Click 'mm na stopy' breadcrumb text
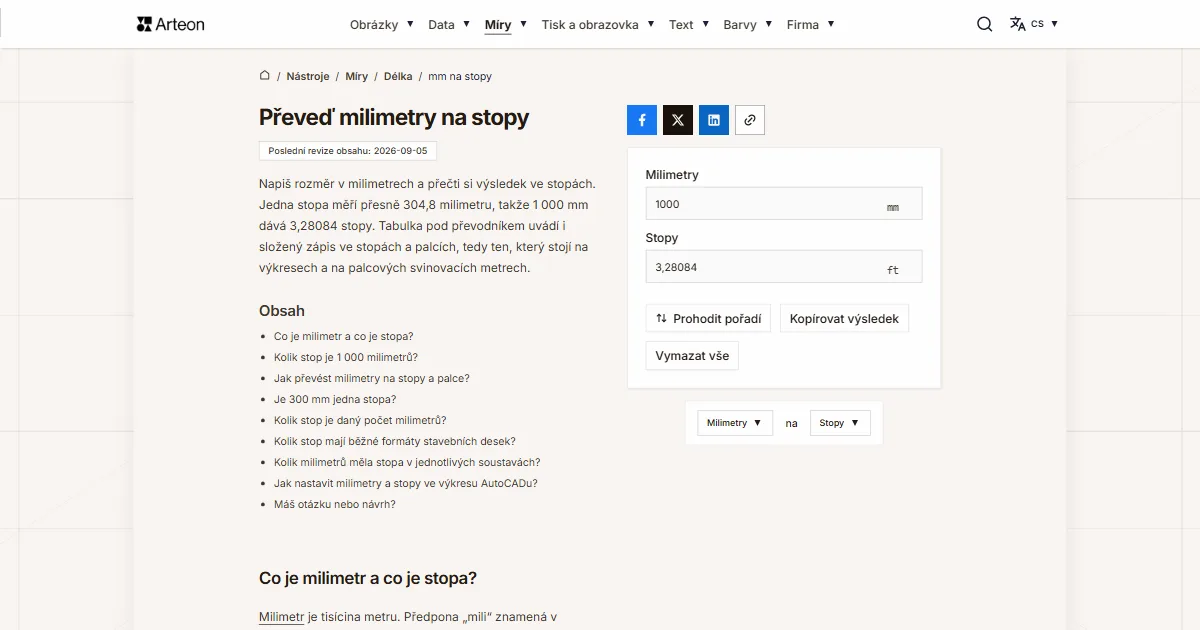 [460, 76]
